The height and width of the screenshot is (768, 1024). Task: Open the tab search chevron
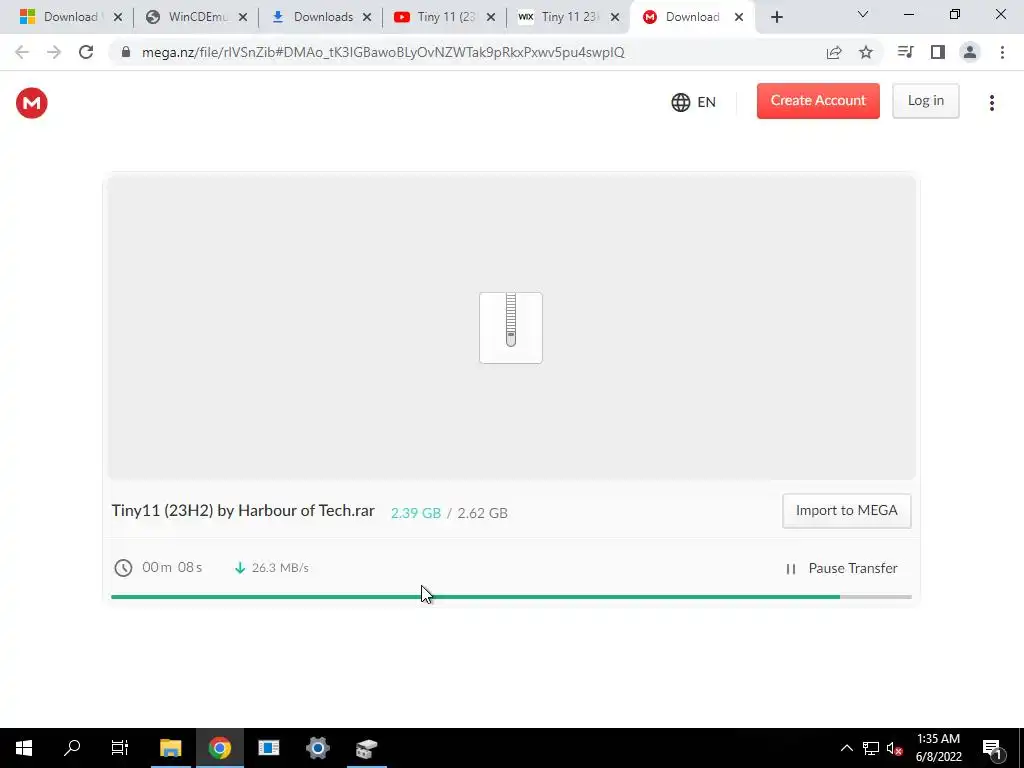863,14
